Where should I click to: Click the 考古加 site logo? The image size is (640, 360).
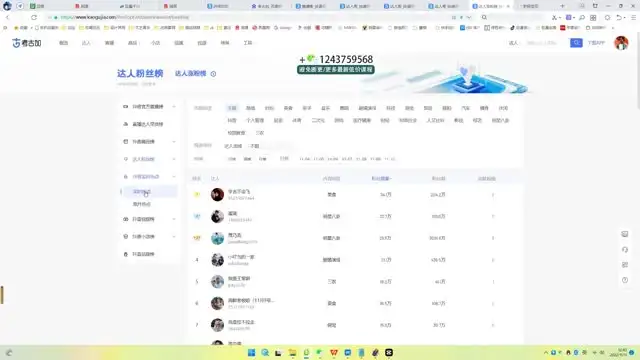click(27, 43)
